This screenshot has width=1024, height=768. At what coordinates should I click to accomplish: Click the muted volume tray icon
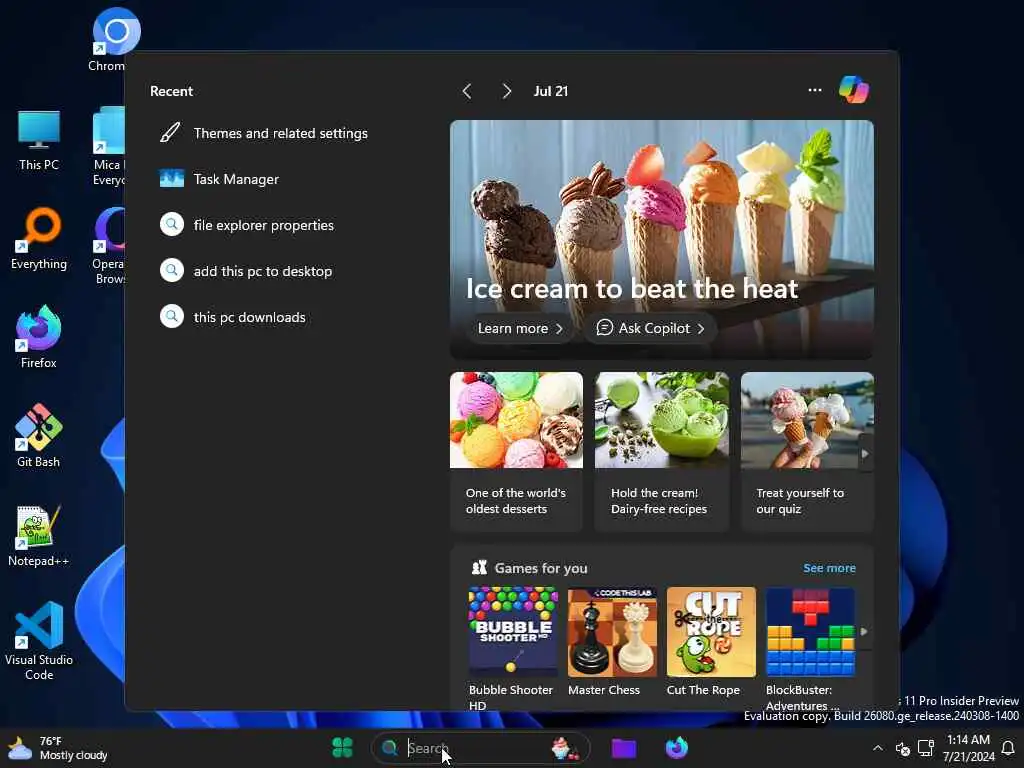coord(903,748)
